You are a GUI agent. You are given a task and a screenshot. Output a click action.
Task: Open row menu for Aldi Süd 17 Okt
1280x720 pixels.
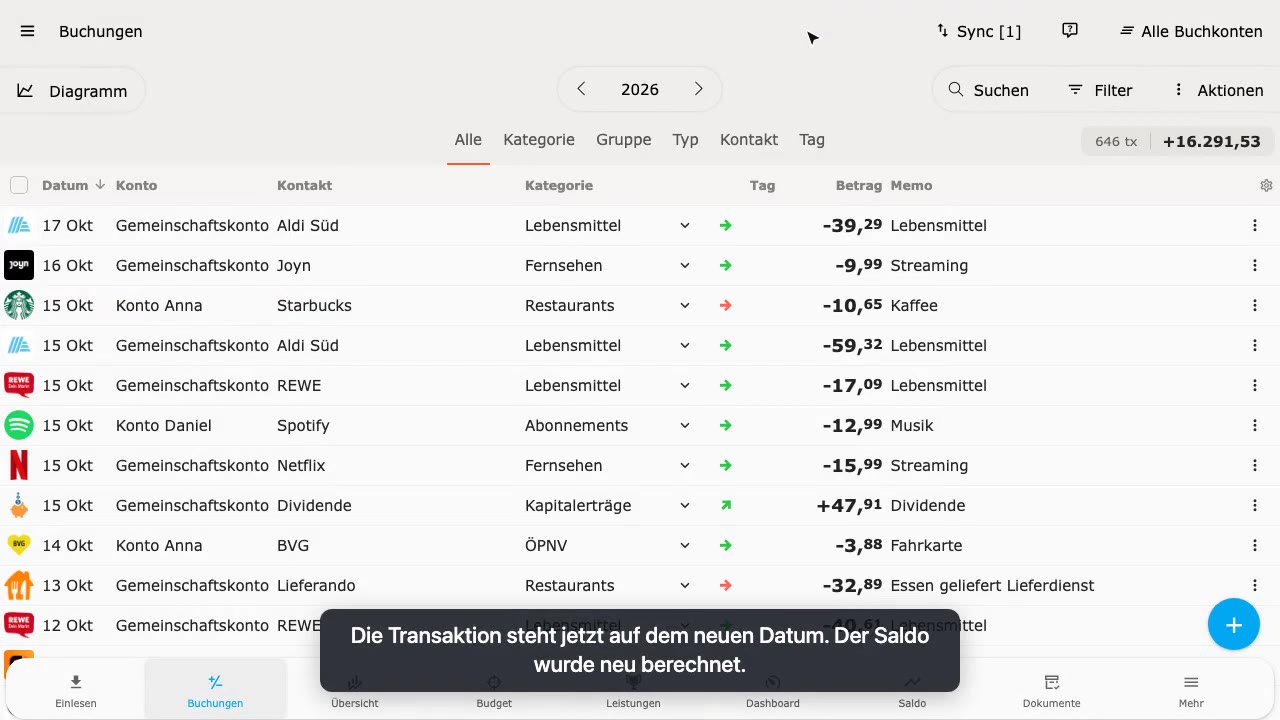point(1255,225)
